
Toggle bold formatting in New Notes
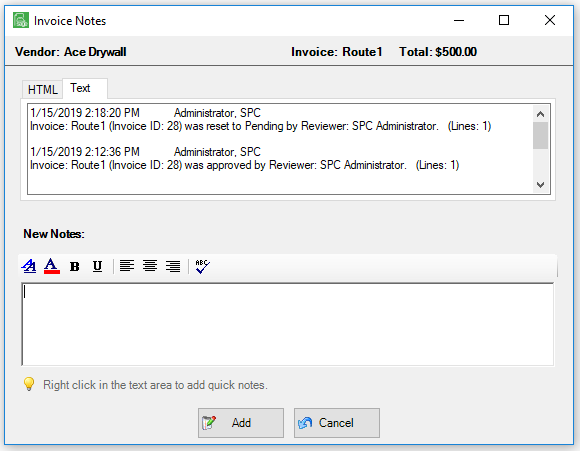pos(75,266)
